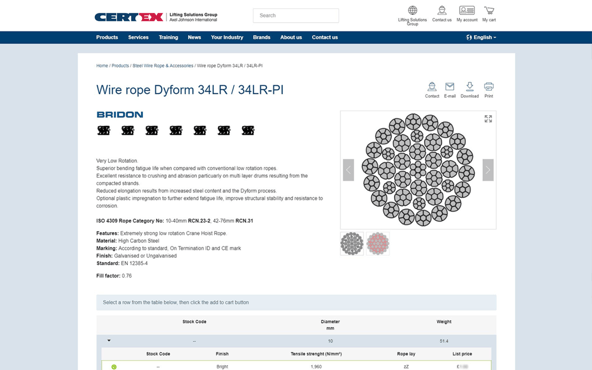592x370 pixels.
Task: Open the Products menu
Action: [107, 37]
